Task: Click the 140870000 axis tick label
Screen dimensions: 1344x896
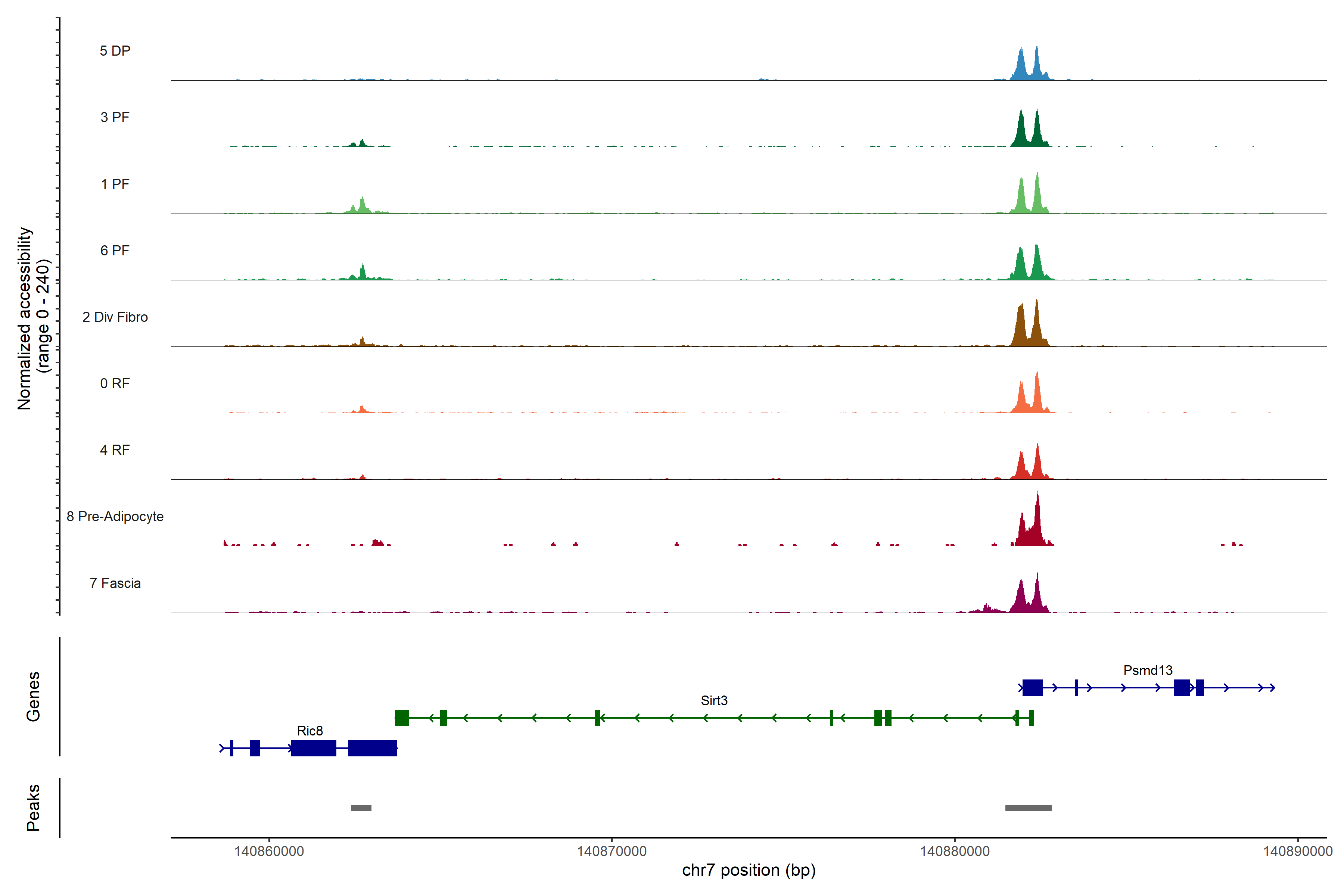Action: [x=612, y=852]
